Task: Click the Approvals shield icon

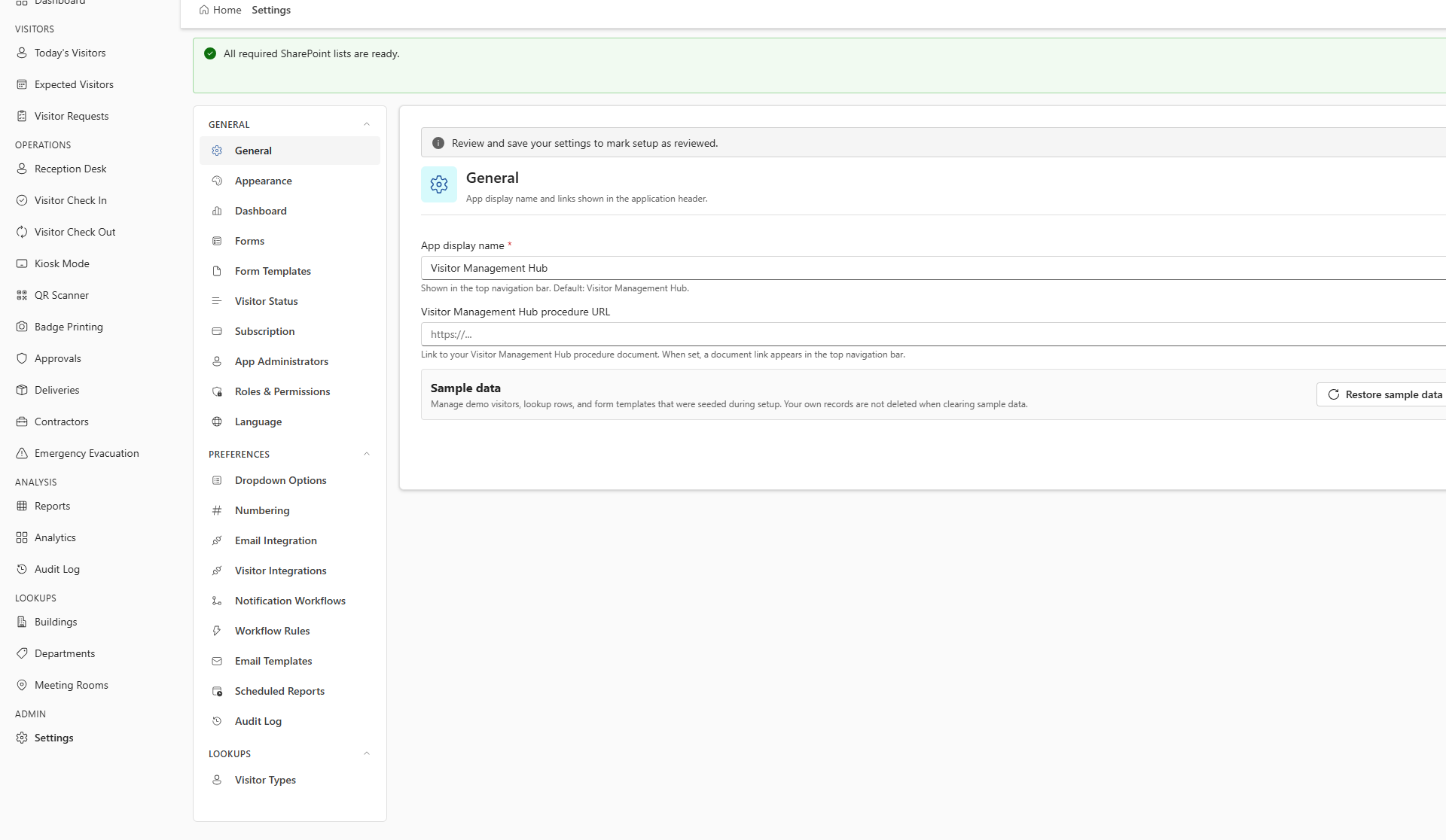Action: pyautogui.click(x=22, y=358)
